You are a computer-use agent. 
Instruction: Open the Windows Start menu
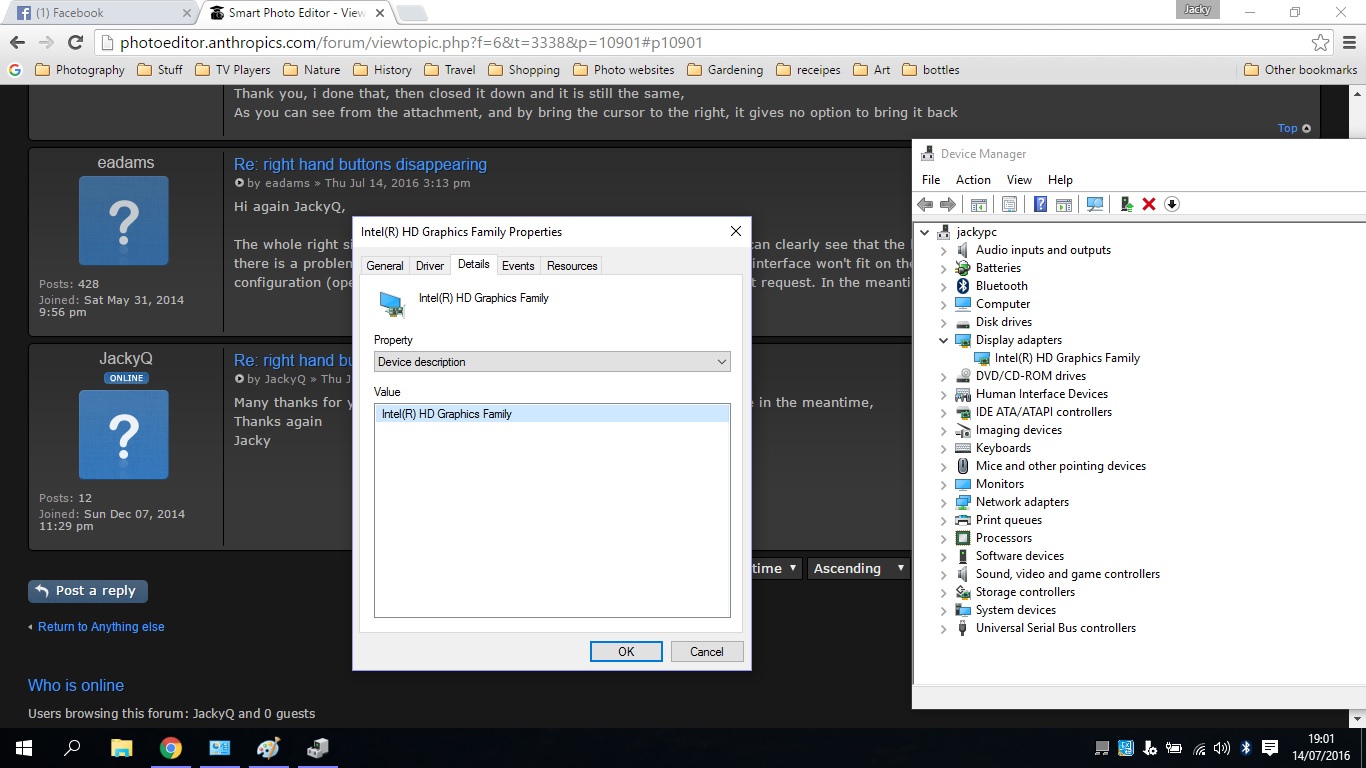[24, 748]
